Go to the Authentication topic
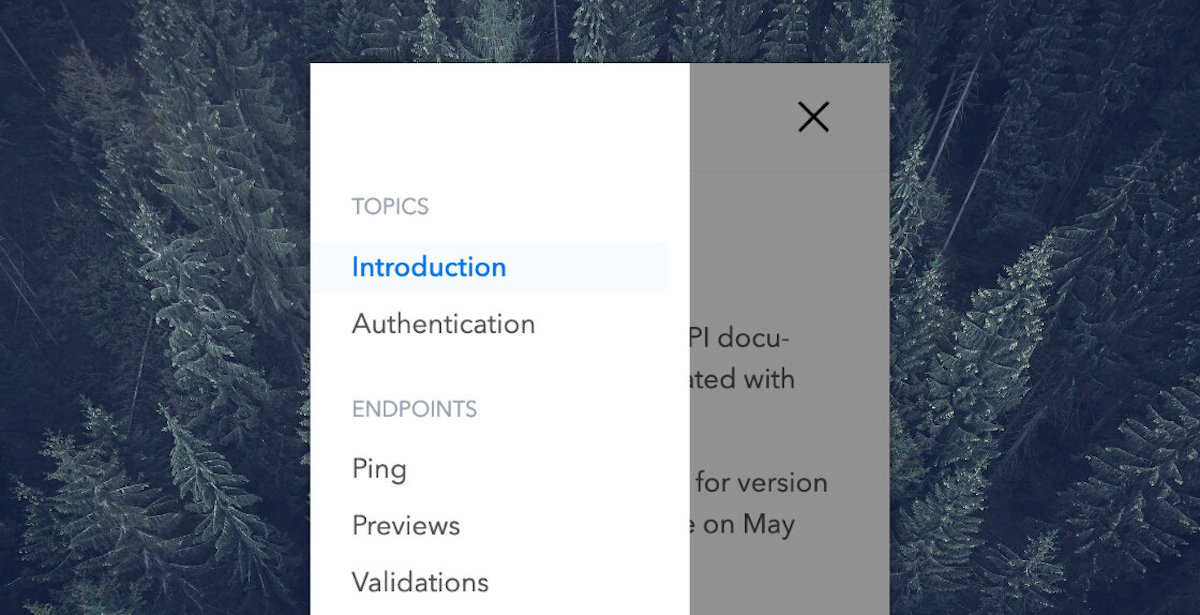Screen dimensions: 1200x615 tap(443, 324)
